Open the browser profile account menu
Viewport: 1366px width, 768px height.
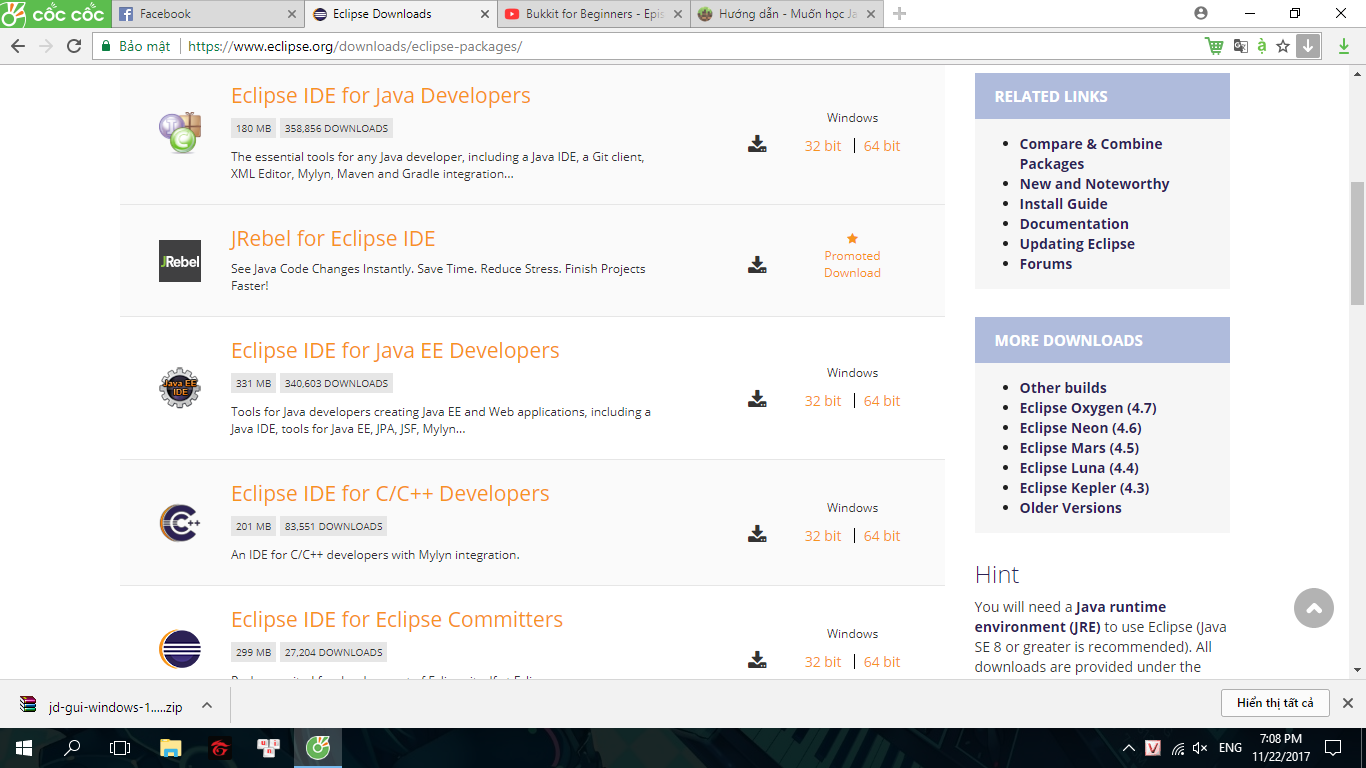[x=1201, y=14]
